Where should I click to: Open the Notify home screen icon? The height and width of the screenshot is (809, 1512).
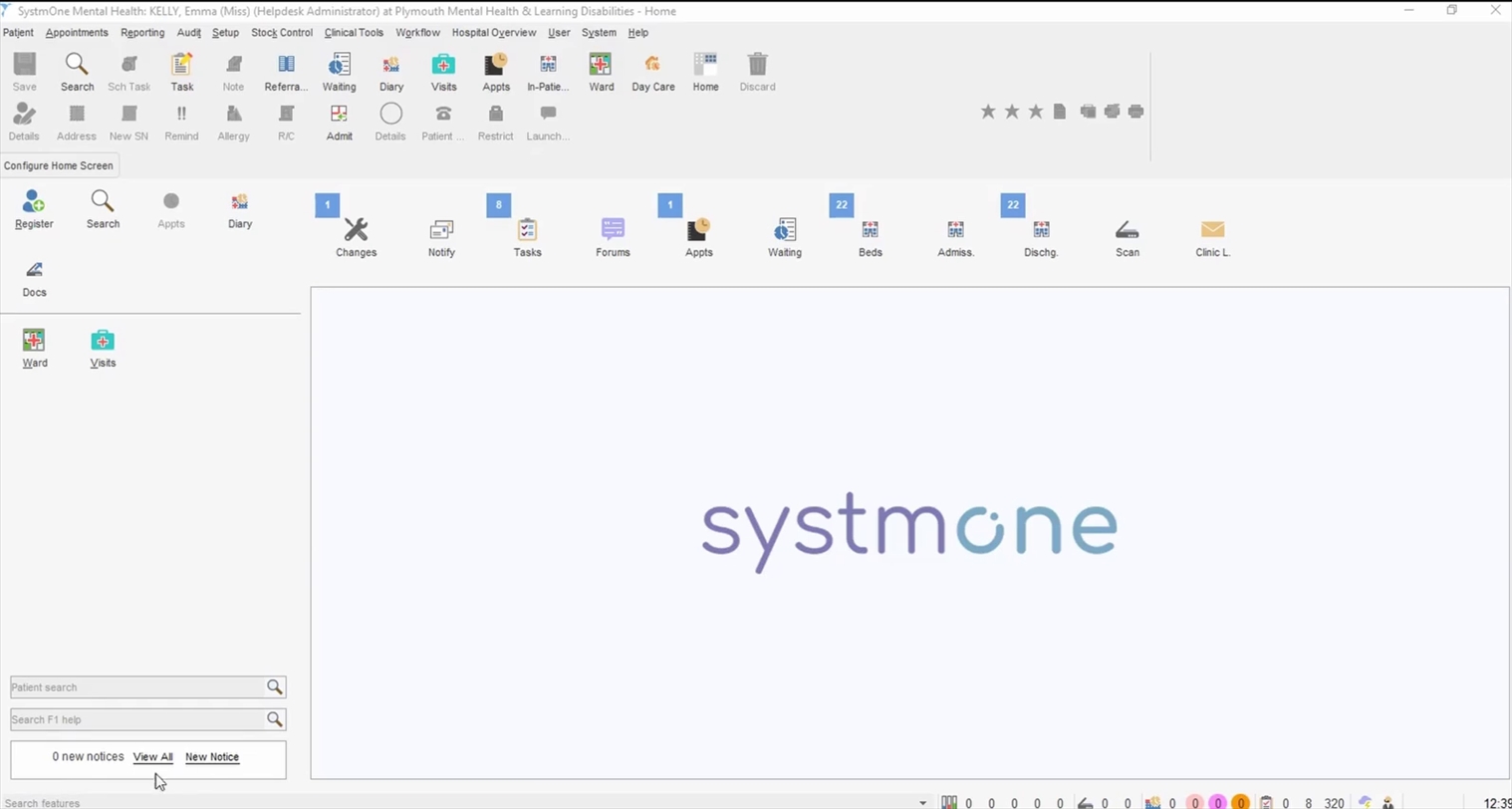point(441,238)
